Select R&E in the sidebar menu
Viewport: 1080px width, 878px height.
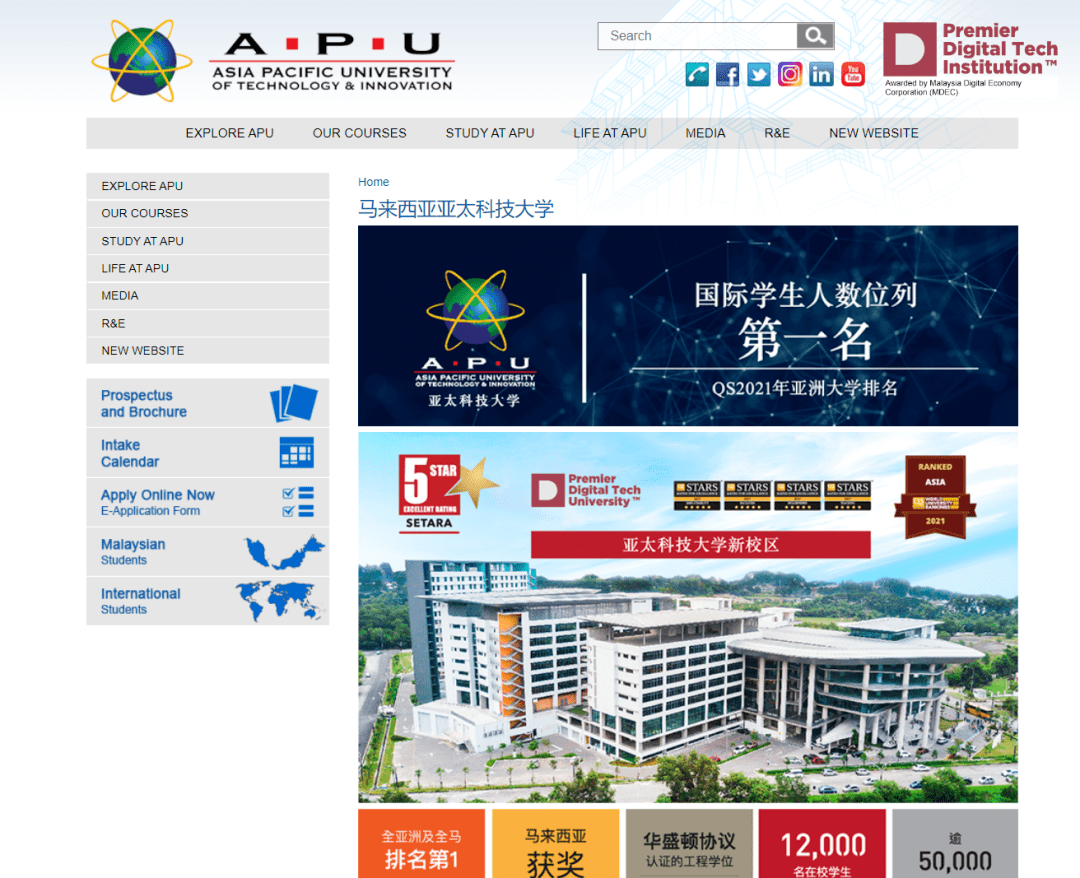[207, 323]
